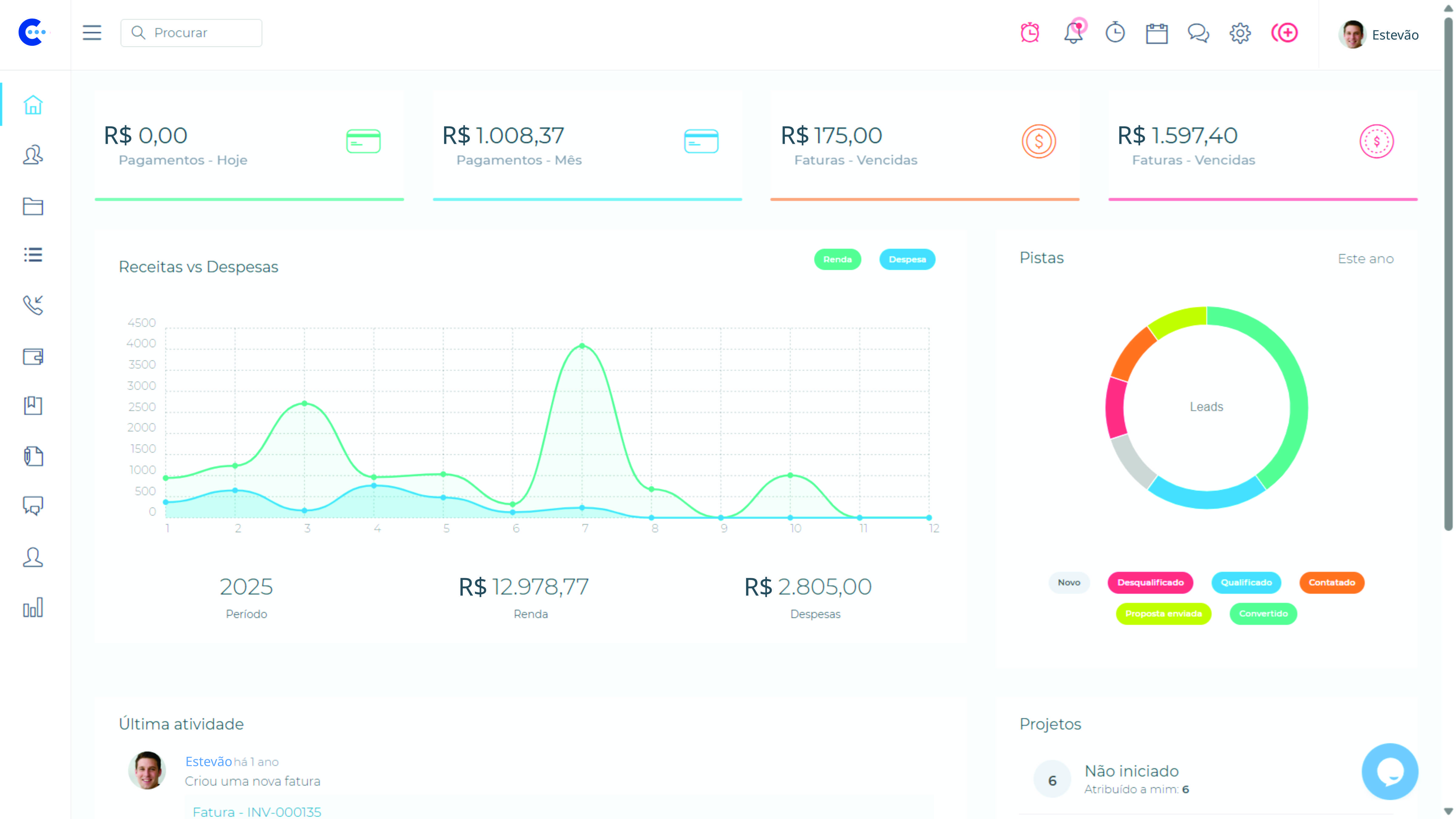Open the projects folder sidebar item
The height and width of the screenshot is (819, 1456).
[33, 206]
